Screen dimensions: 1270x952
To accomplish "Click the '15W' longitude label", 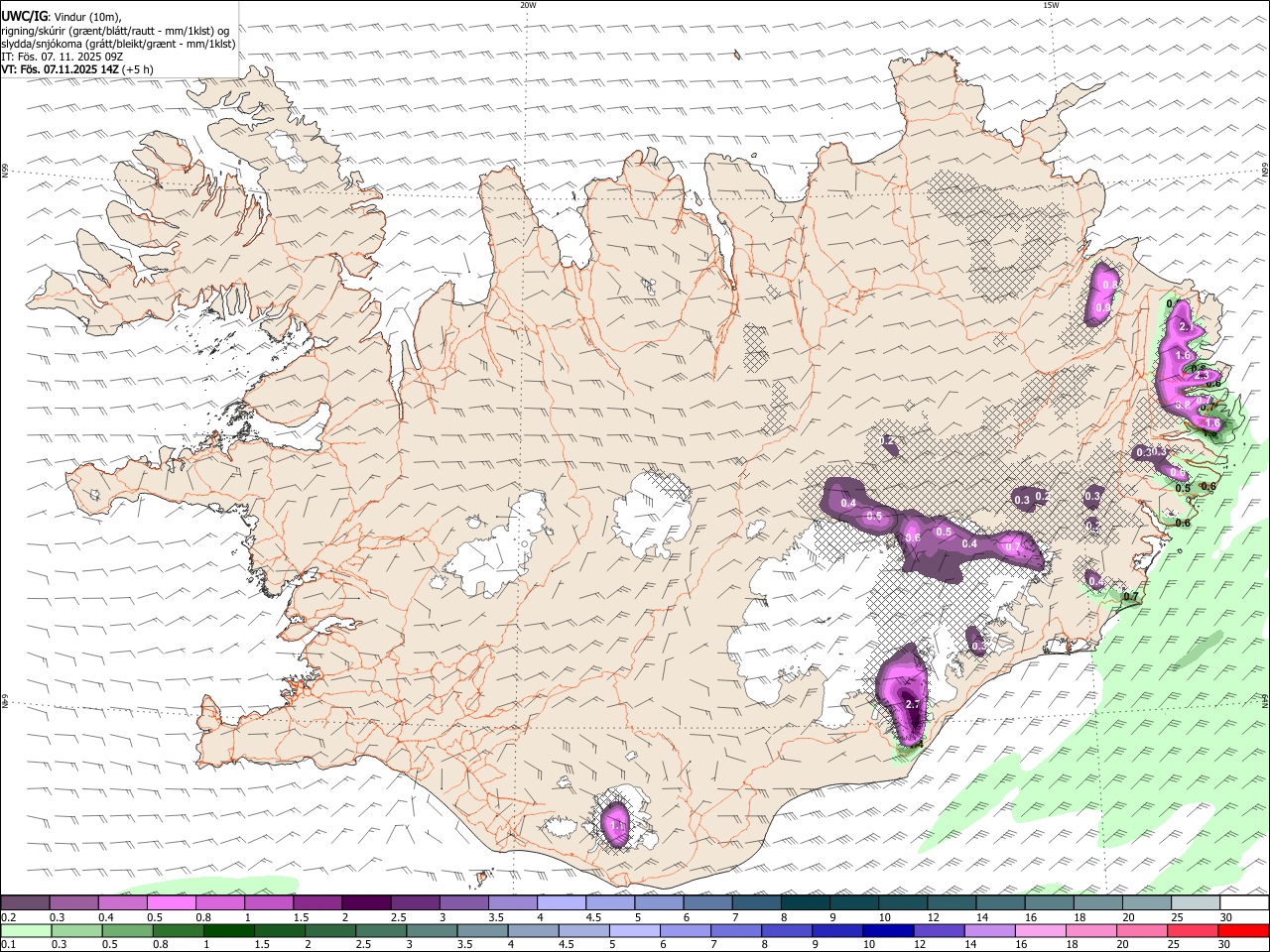I will pyautogui.click(x=1051, y=5).
